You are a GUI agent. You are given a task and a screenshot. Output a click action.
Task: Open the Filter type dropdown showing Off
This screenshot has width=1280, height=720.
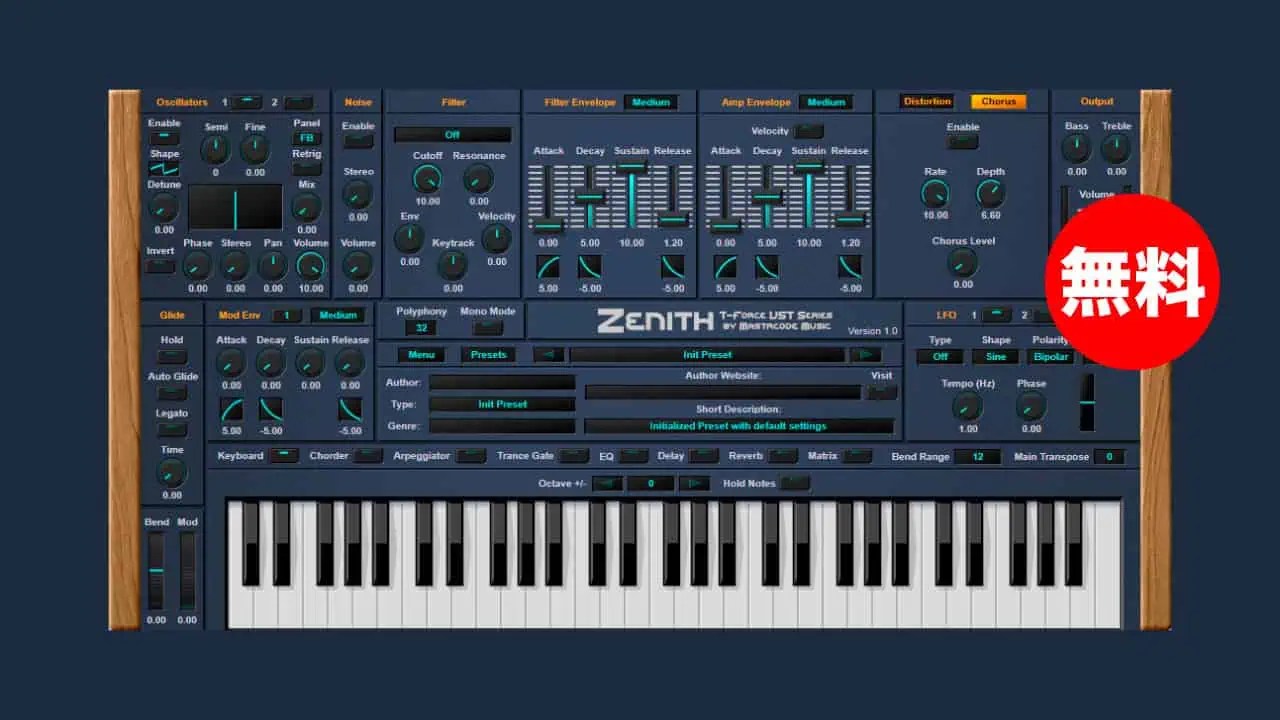452,135
